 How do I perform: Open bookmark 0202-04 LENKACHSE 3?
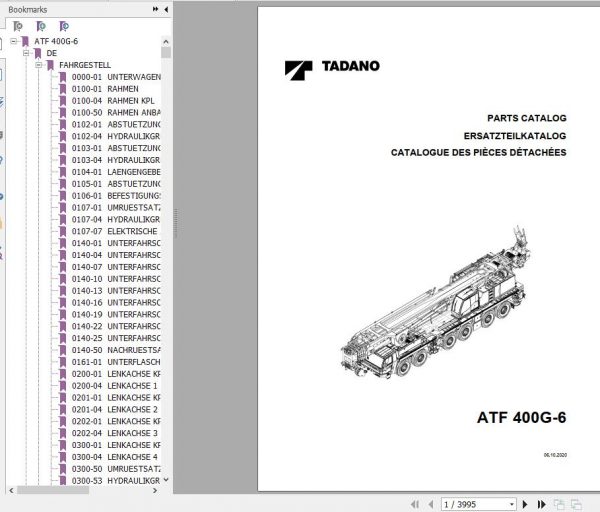coord(114,433)
